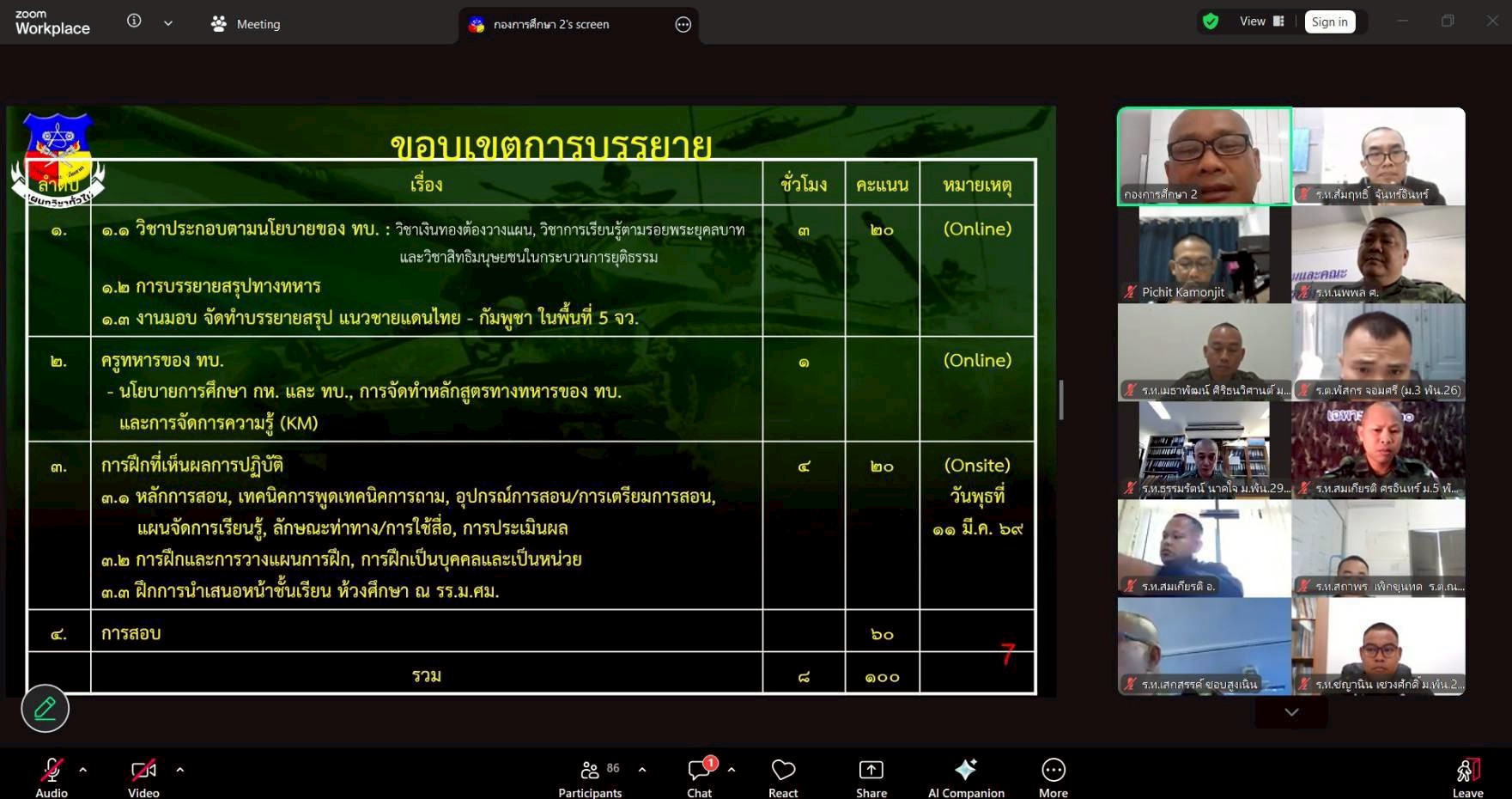Open the Chat panel
The height and width of the screenshot is (799, 1512).
[x=699, y=778]
